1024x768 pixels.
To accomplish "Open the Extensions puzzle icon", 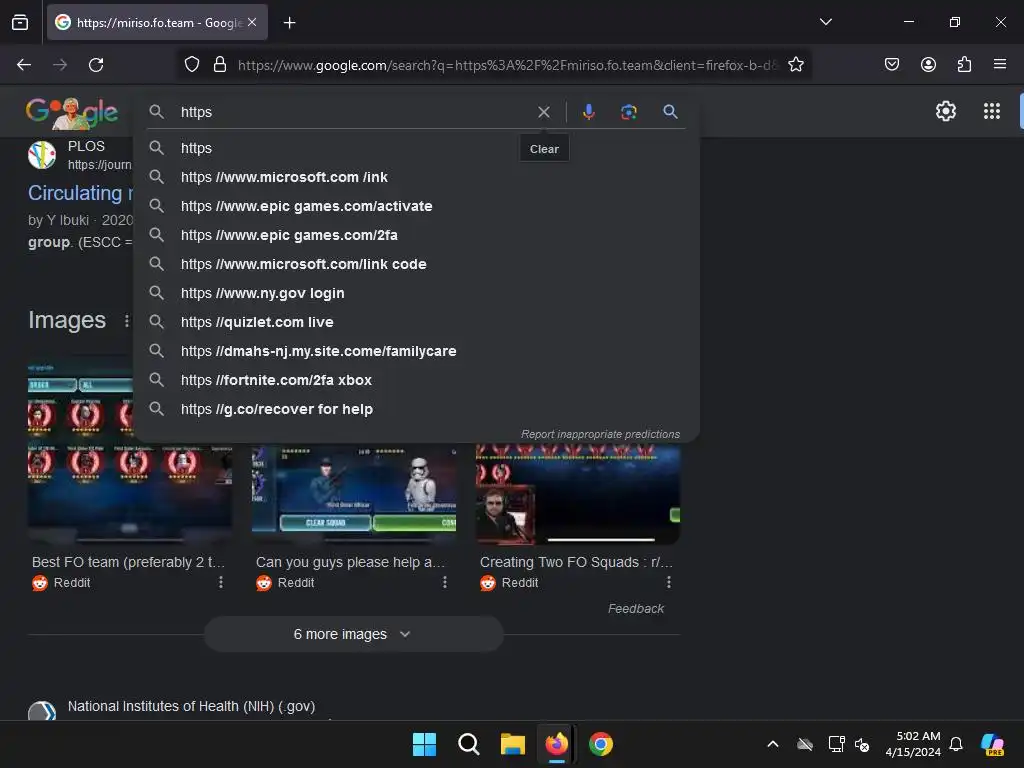I will [x=964, y=64].
